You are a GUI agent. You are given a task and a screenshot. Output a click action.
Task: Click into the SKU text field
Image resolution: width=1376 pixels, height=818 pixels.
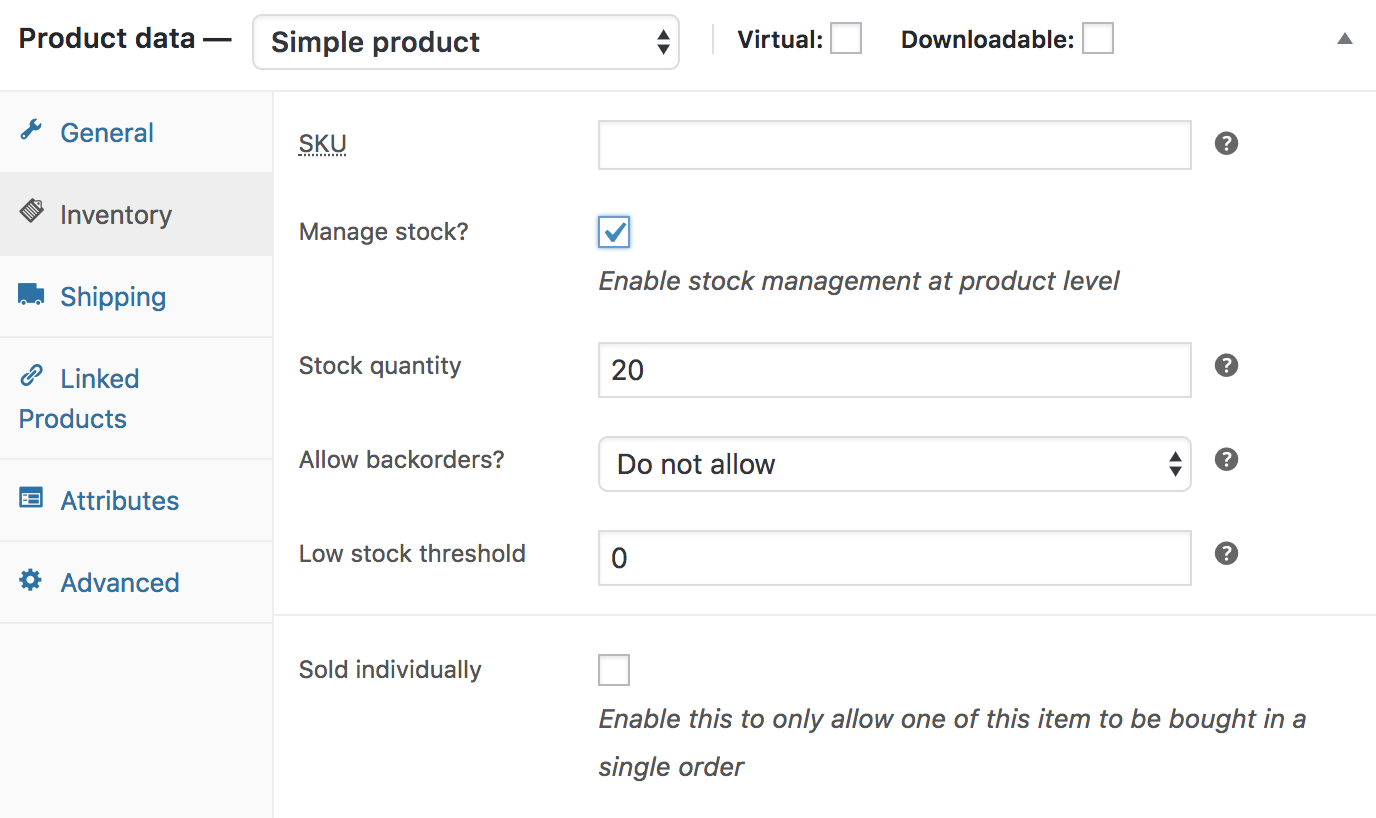coord(894,145)
